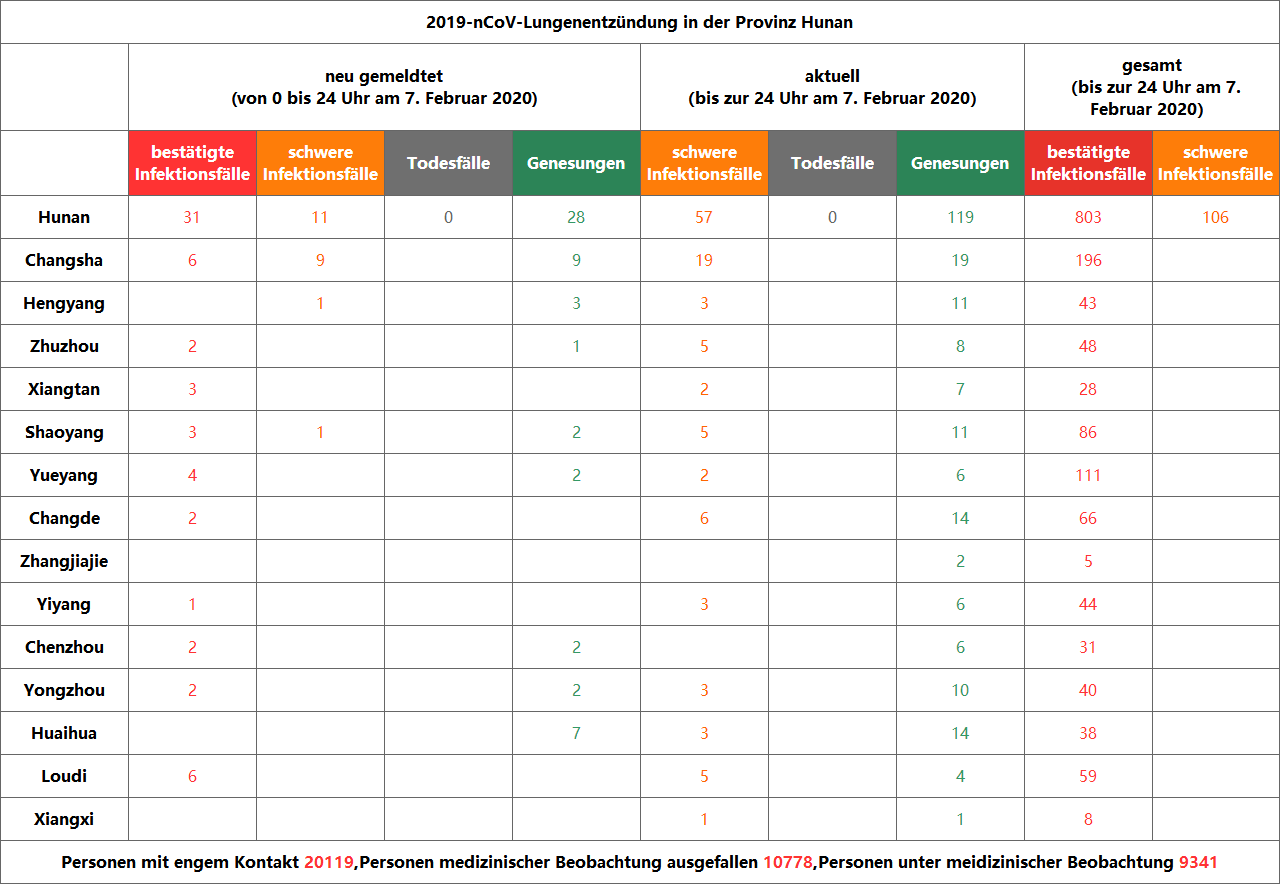Click the Zhangjiajie row label

pyautogui.click(x=64, y=561)
